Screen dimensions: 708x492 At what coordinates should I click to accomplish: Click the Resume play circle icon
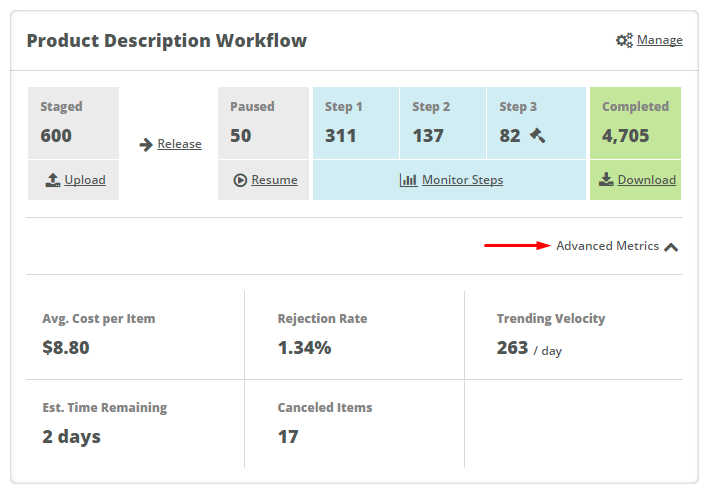(240, 180)
